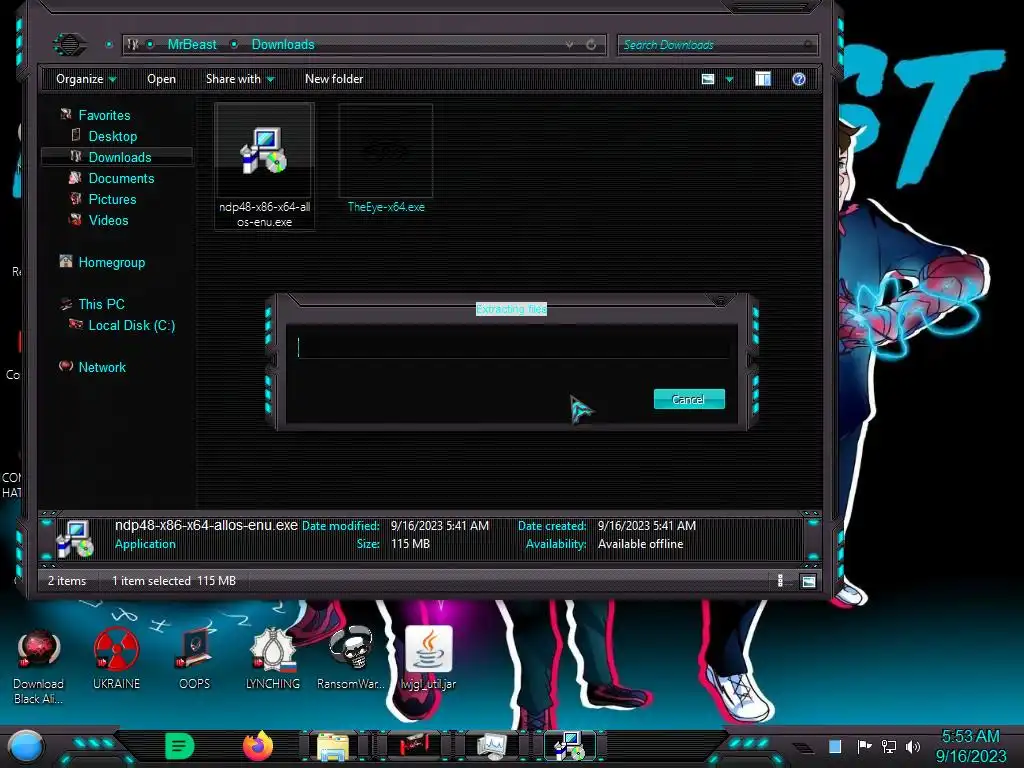Open Videos in the navigation pane
Screen dimensions: 1024x768
pos(108,220)
